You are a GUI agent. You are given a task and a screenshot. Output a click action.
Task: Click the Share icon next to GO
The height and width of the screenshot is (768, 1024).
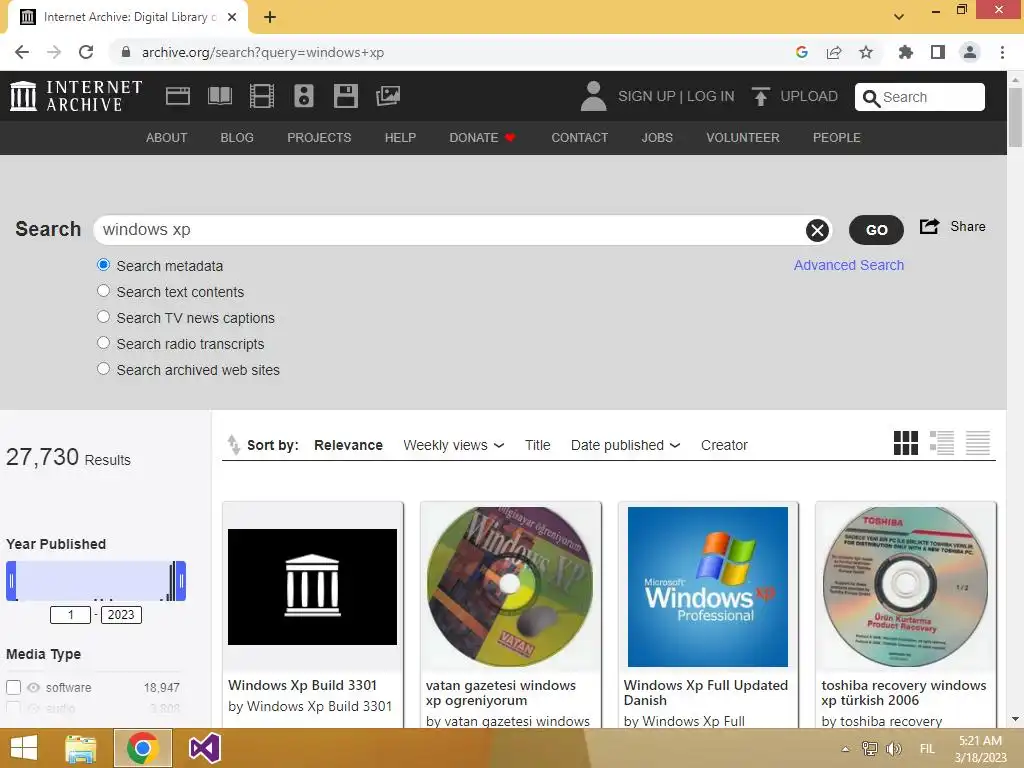click(x=929, y=226)
